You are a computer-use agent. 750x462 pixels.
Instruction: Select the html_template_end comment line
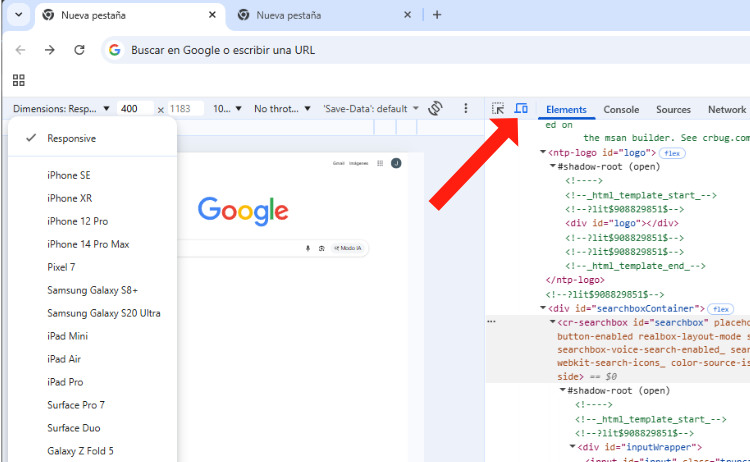tap(635, 266)
